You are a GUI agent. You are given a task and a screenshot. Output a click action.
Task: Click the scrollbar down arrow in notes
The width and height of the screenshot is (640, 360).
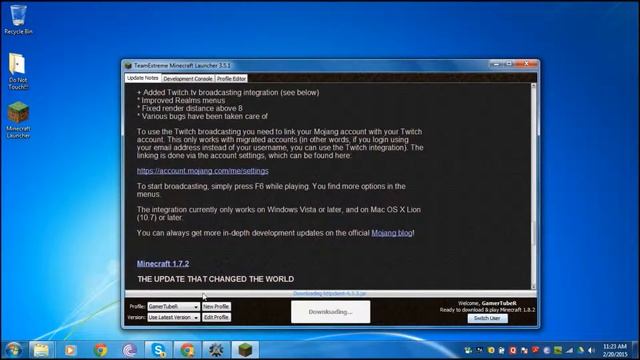point(533,287)
